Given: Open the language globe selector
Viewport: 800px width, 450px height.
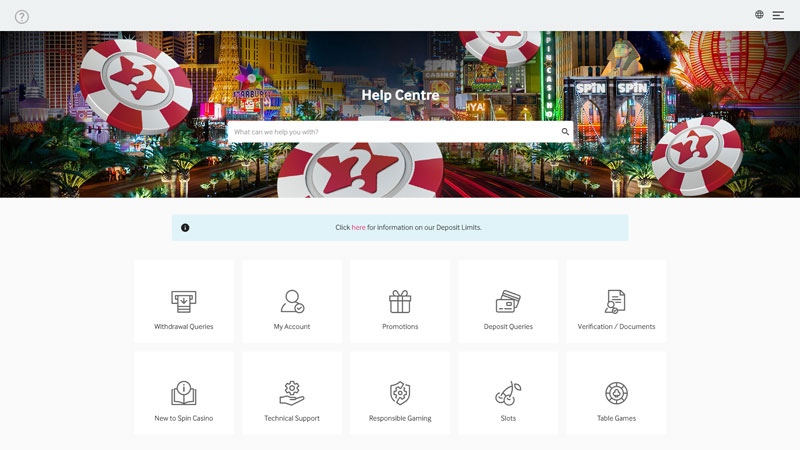Looking at the screenshot, I should tap(759, 15).
